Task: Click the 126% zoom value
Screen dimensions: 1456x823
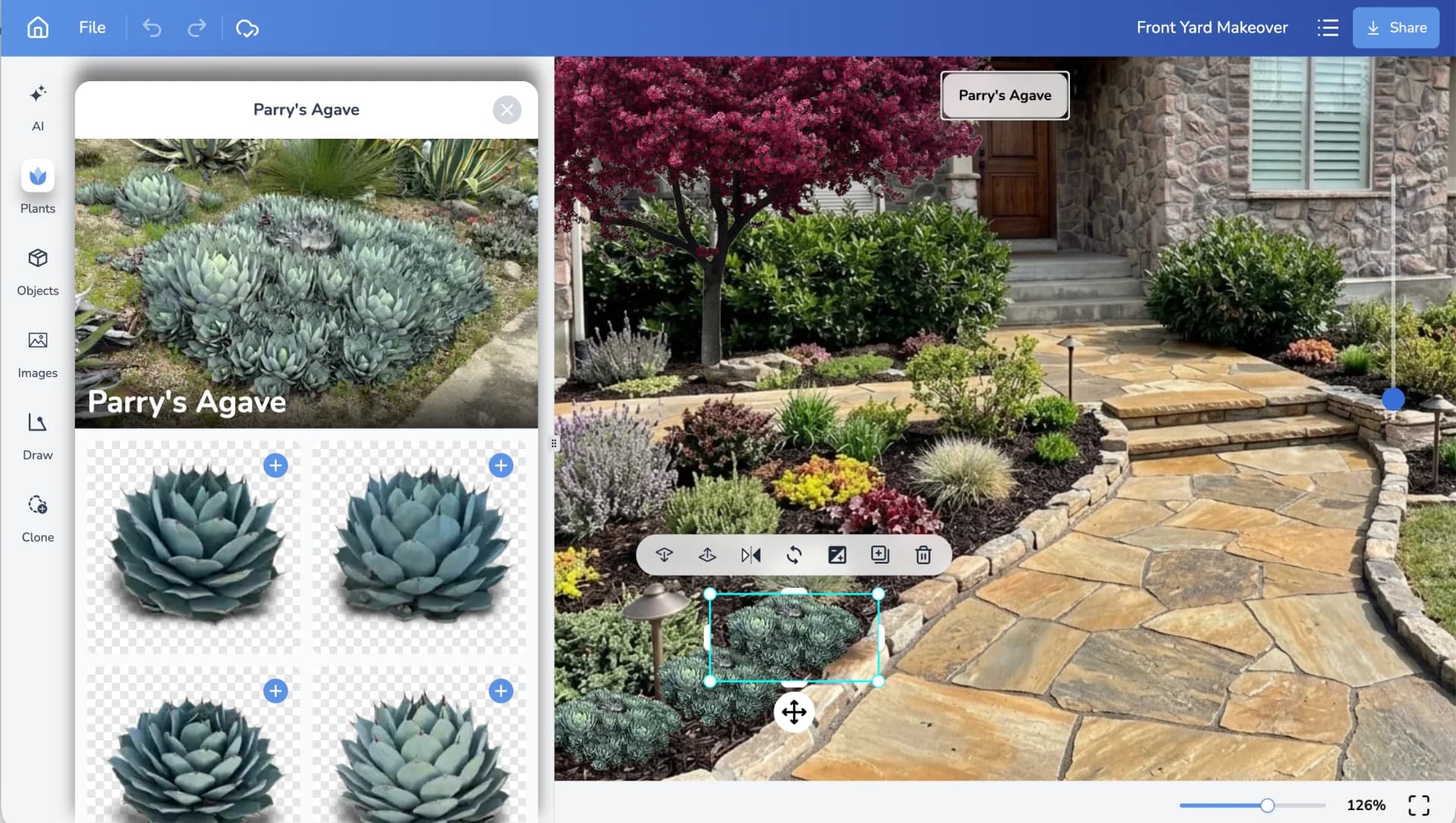Action: (x=1366, y=806)
